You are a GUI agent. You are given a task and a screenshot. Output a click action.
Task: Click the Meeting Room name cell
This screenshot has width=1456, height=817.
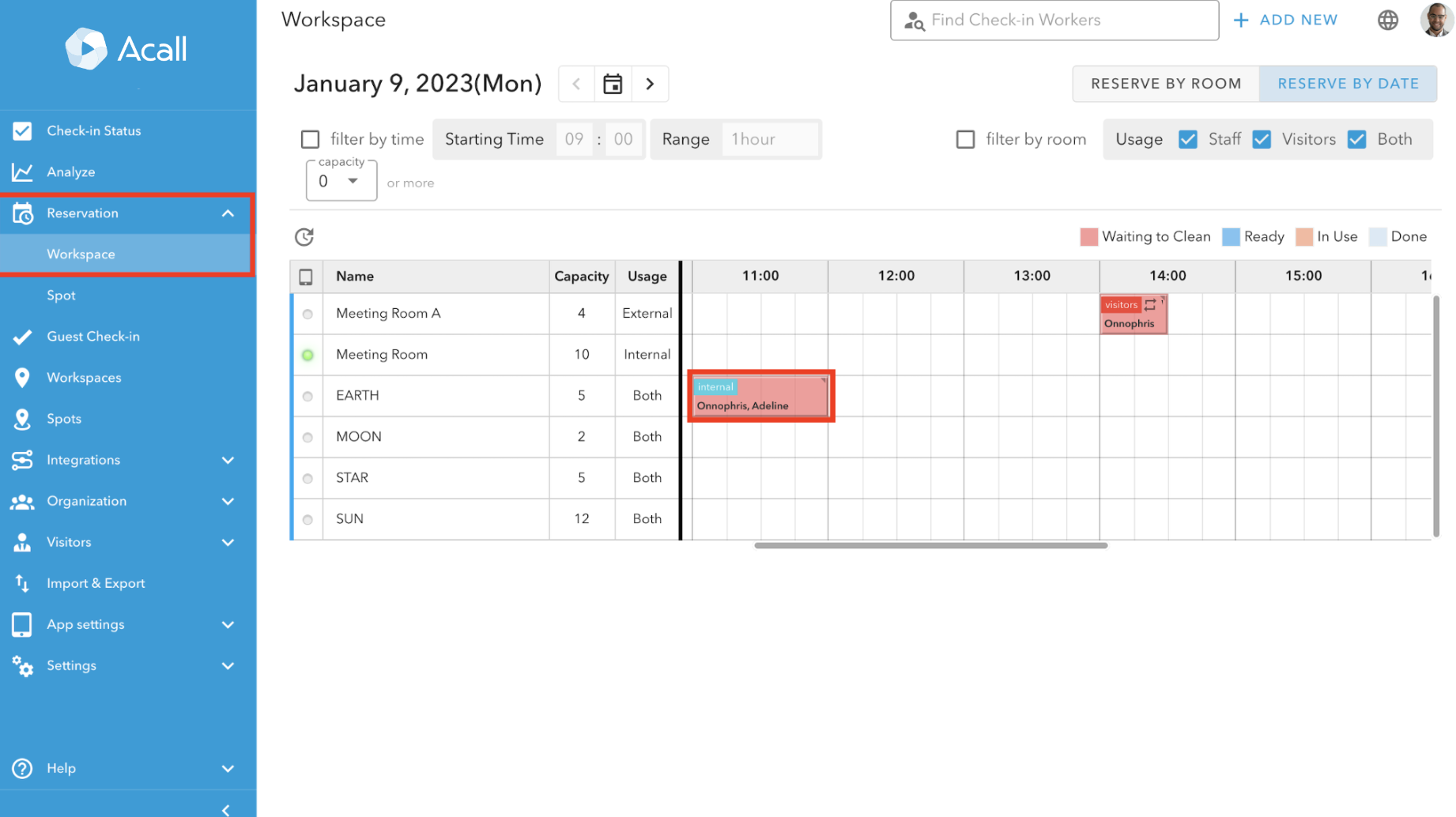point(436,355)
